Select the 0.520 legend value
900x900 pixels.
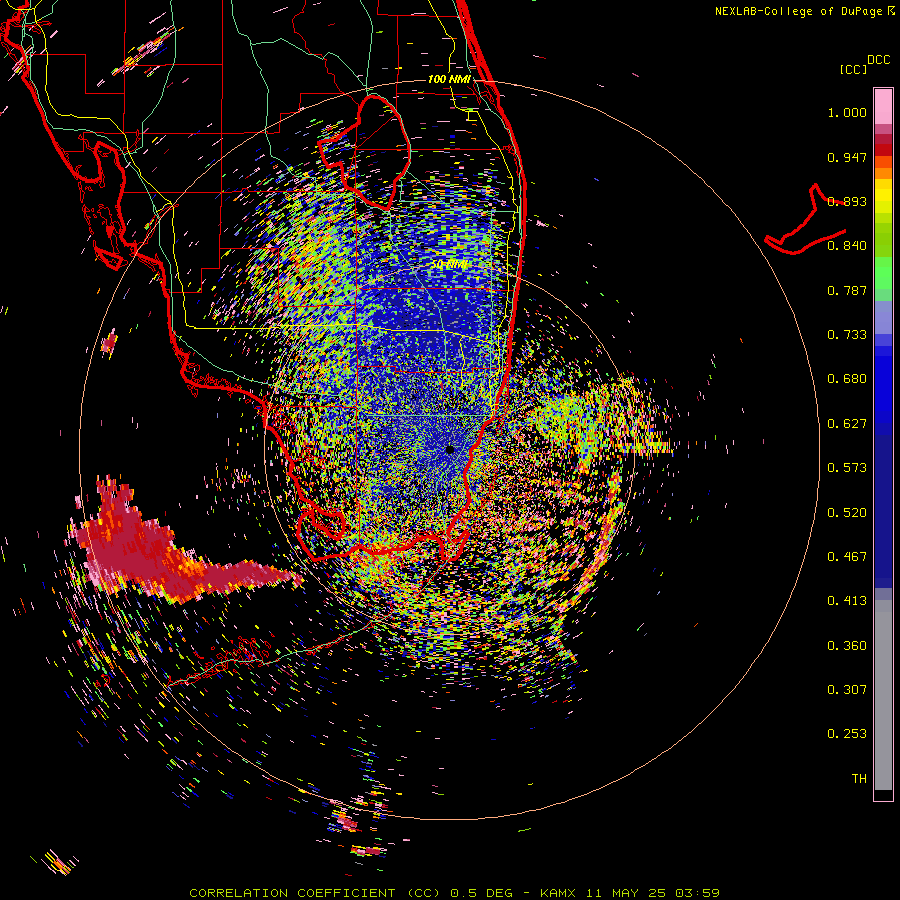pos(847,513)
